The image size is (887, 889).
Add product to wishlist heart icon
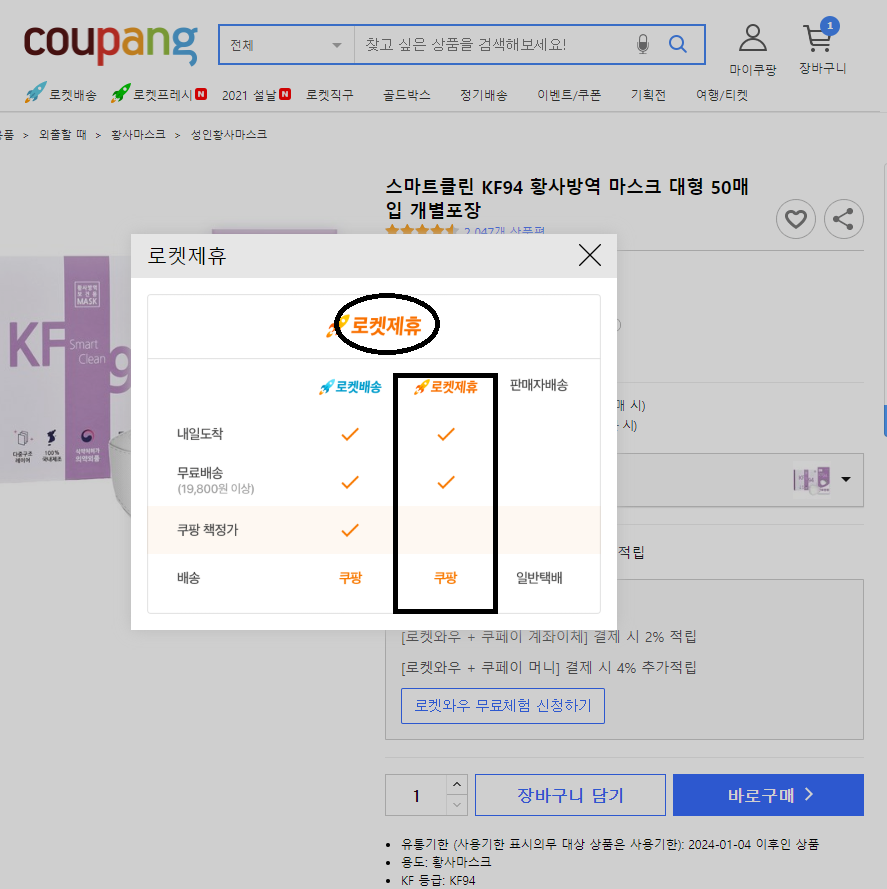pyautogui.click(x=796, y=219)
